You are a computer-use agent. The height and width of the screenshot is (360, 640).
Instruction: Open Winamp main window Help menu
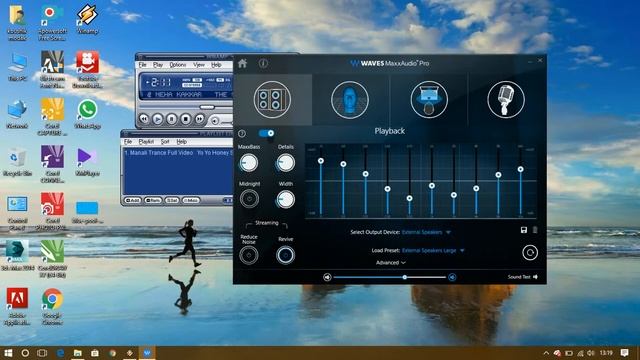[x=216, y=65]
